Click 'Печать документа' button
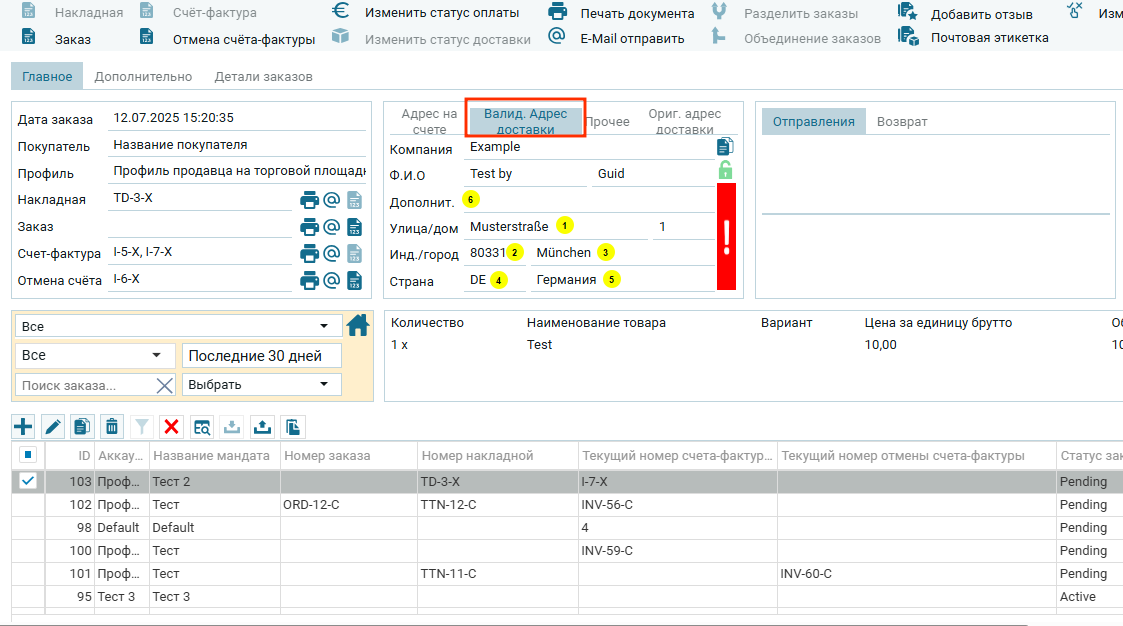This screenshot has height=626, width=1123. click(636, 14)
